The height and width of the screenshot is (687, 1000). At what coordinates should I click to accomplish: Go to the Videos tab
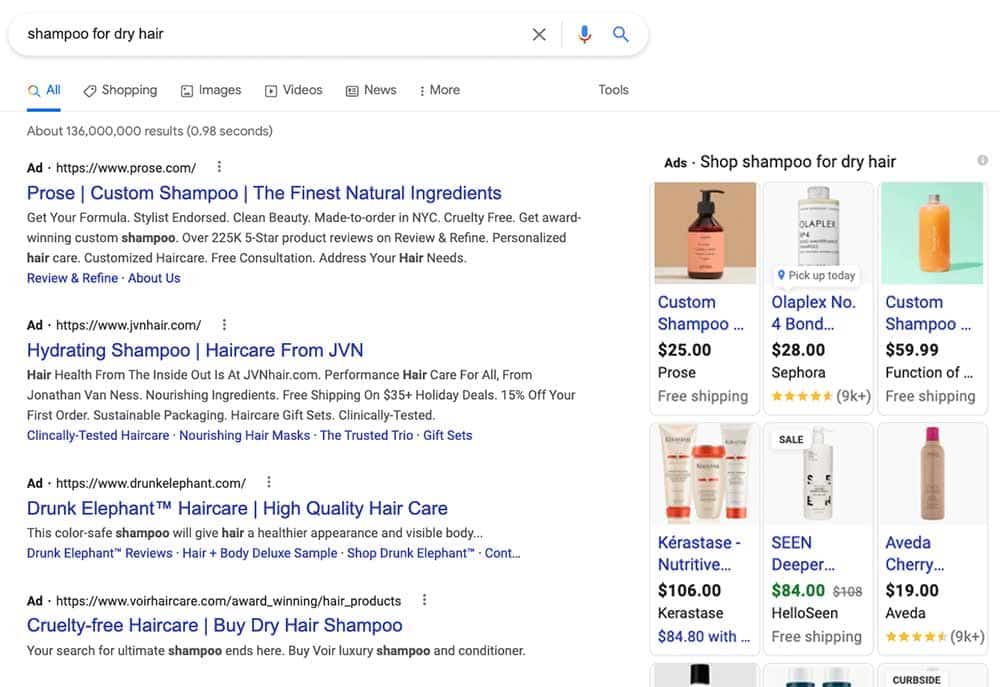point(293,90)
